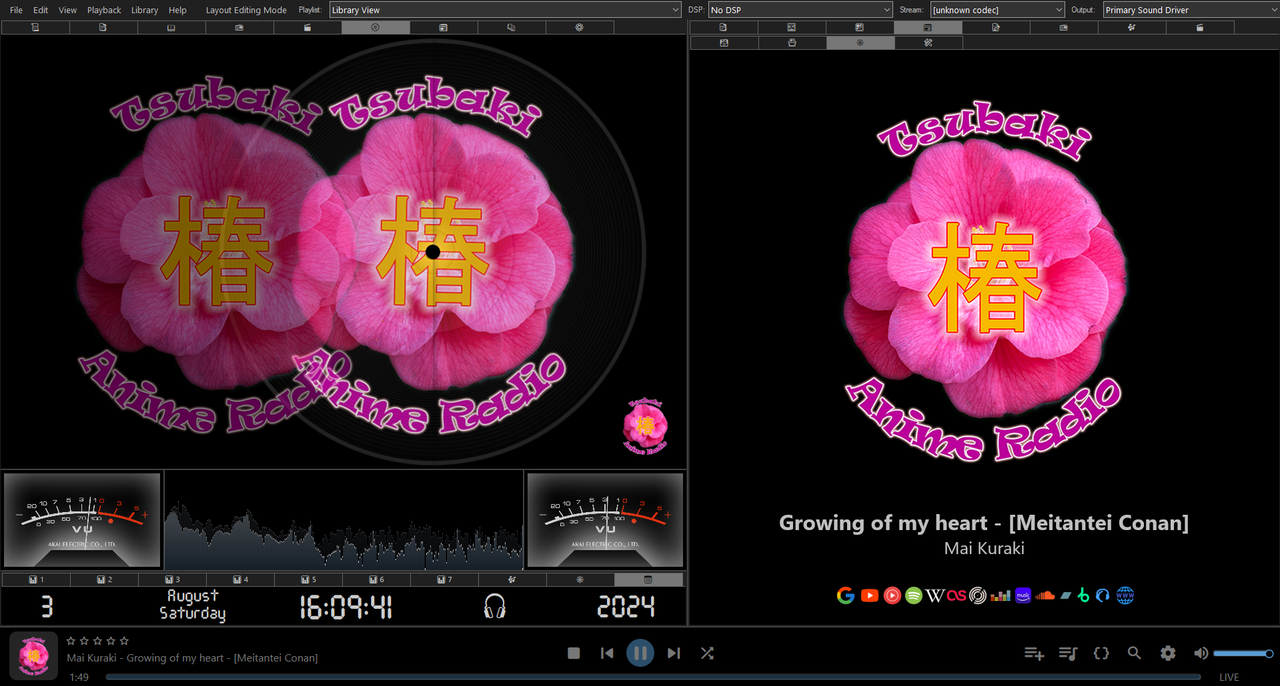Open the YouTube search icon

[x=870, y=595]
